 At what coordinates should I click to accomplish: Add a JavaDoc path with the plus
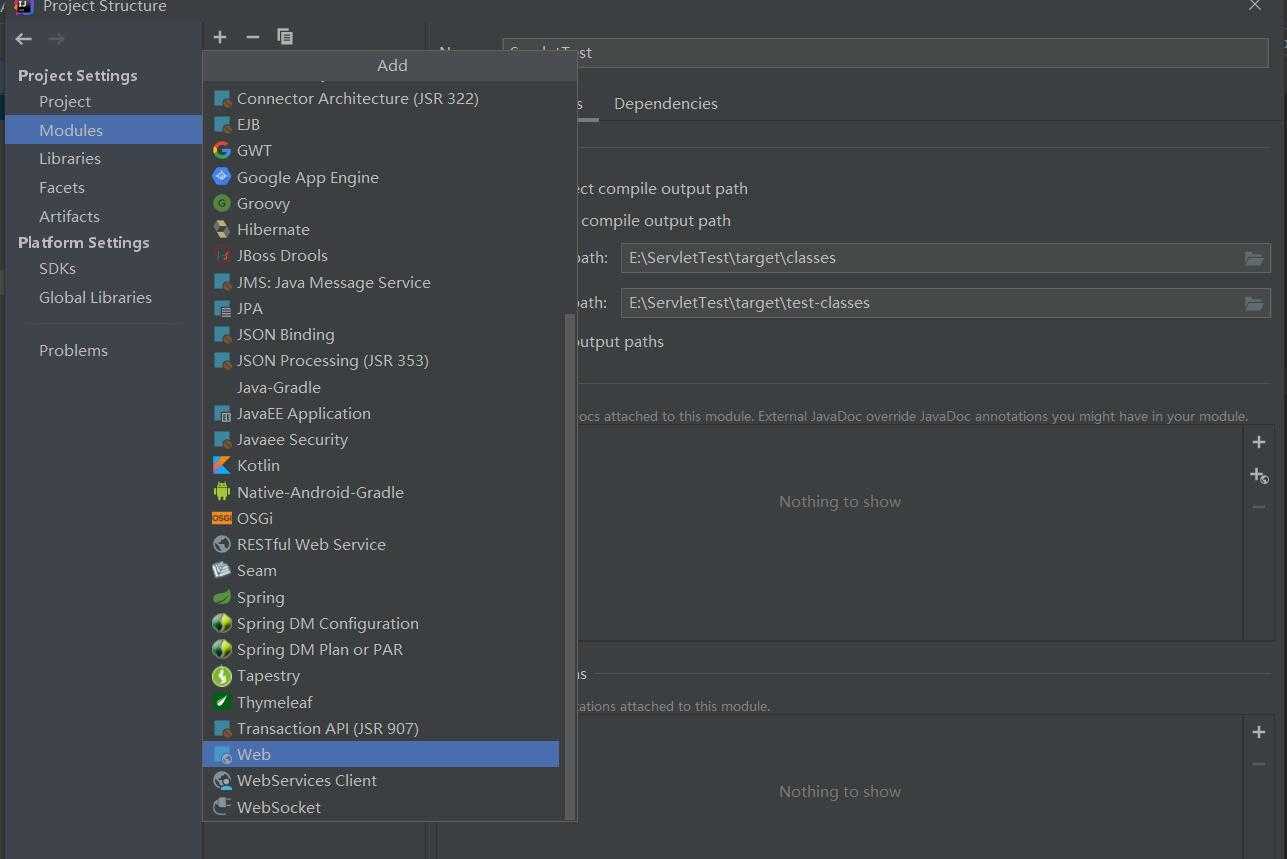pos(1259,442)
